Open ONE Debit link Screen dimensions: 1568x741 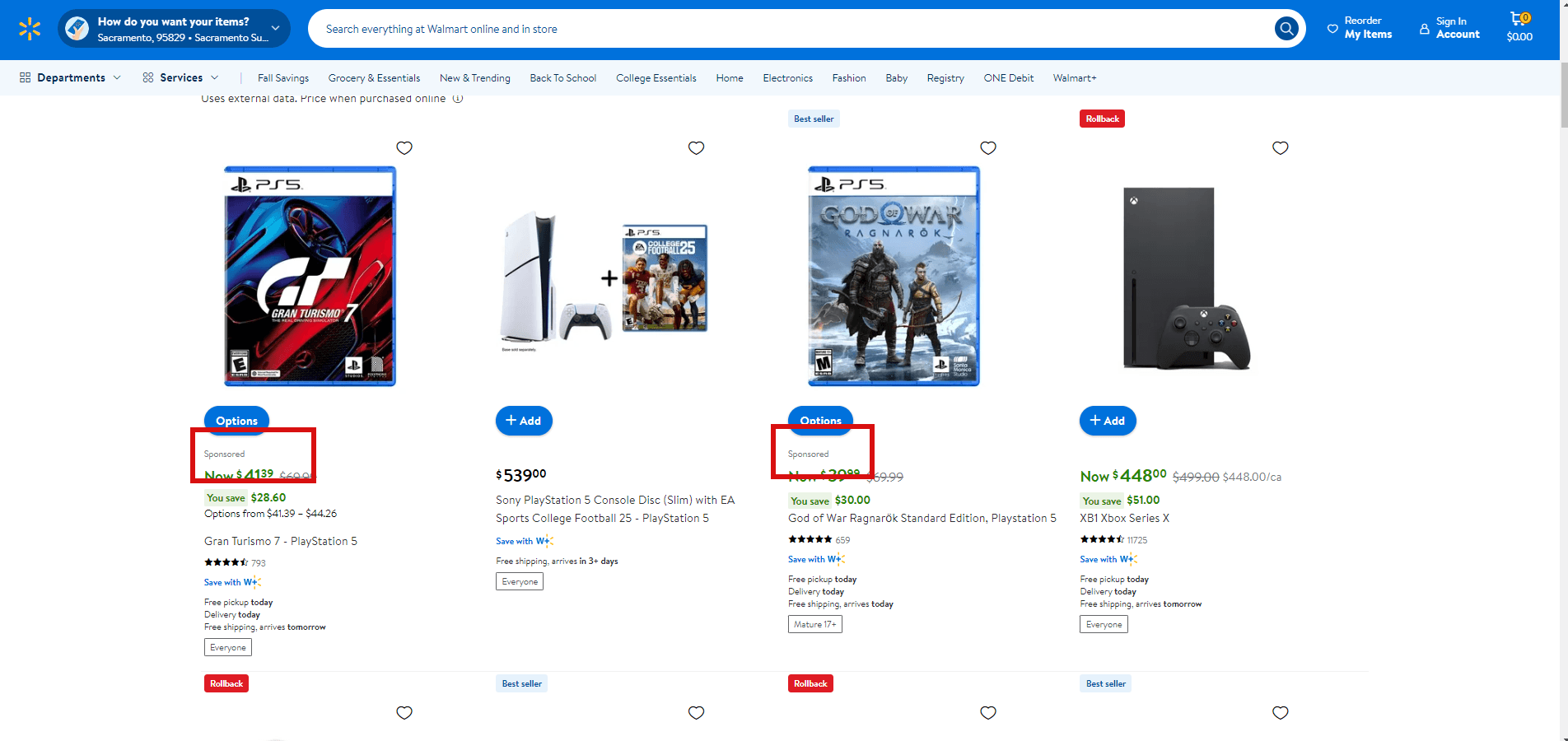pyautogui.click(x=1009, y=78)
